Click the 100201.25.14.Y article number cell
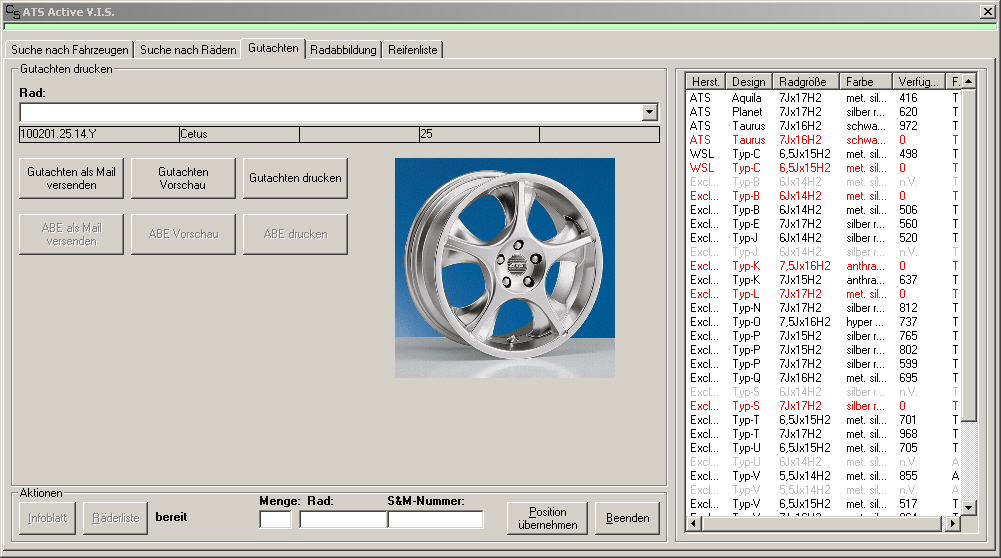Image resolution: width=1001 pixels, height=558 pixels. (x=99, y=134)
